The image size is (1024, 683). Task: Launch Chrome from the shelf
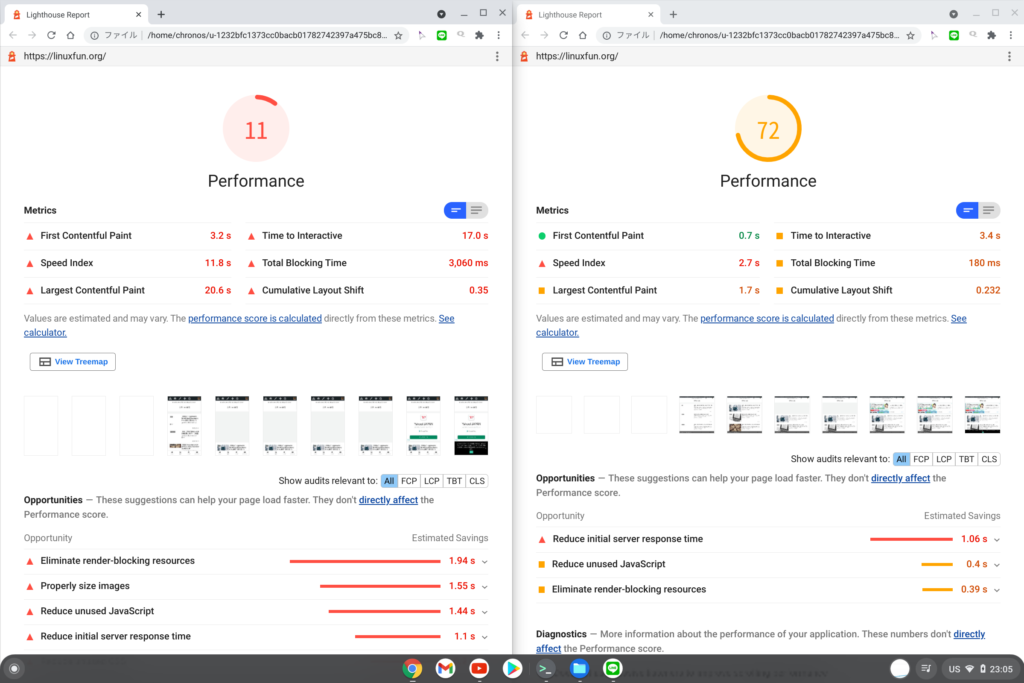tap(412, 668)
